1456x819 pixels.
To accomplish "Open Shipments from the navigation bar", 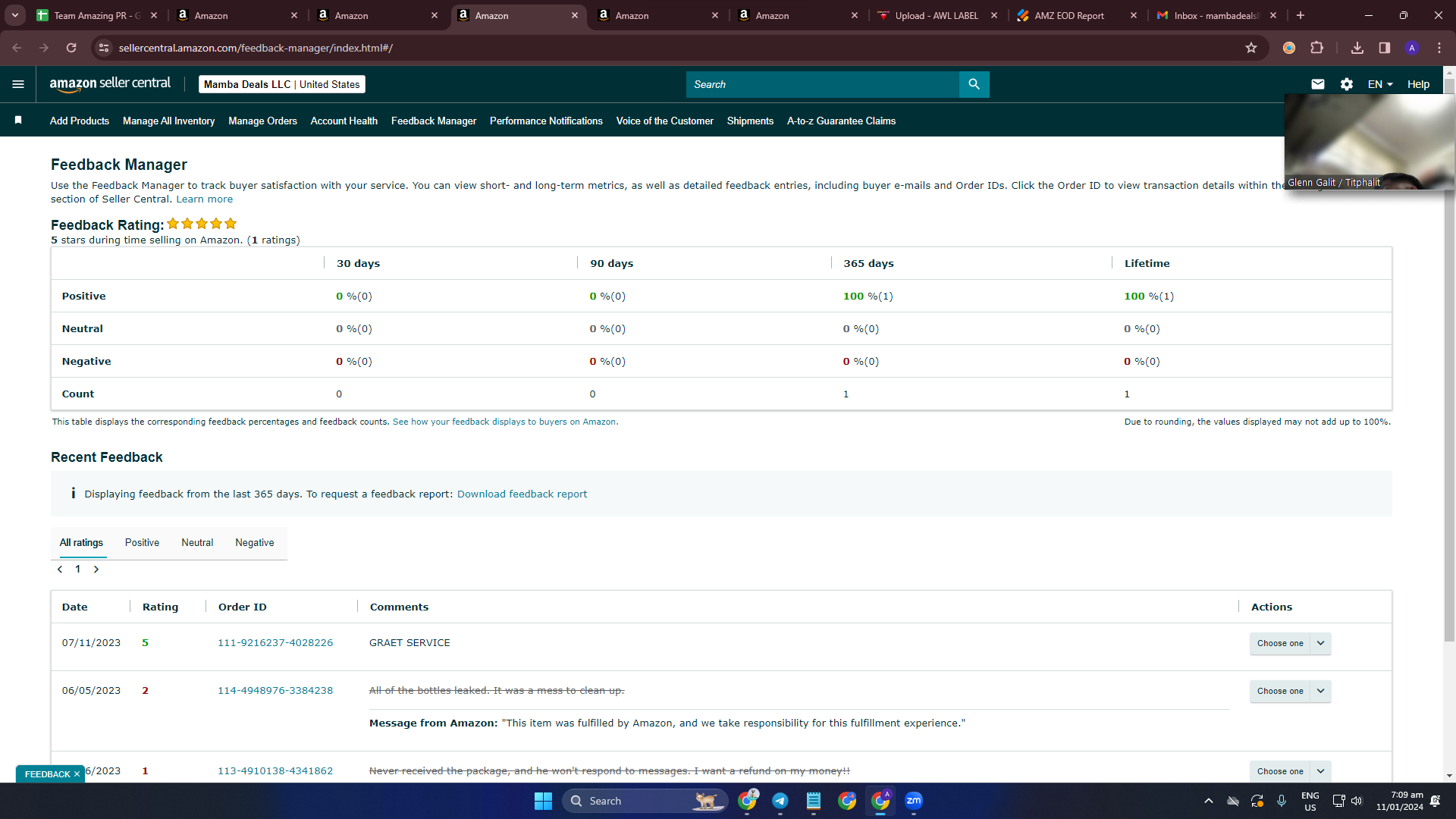I will 750,121.
